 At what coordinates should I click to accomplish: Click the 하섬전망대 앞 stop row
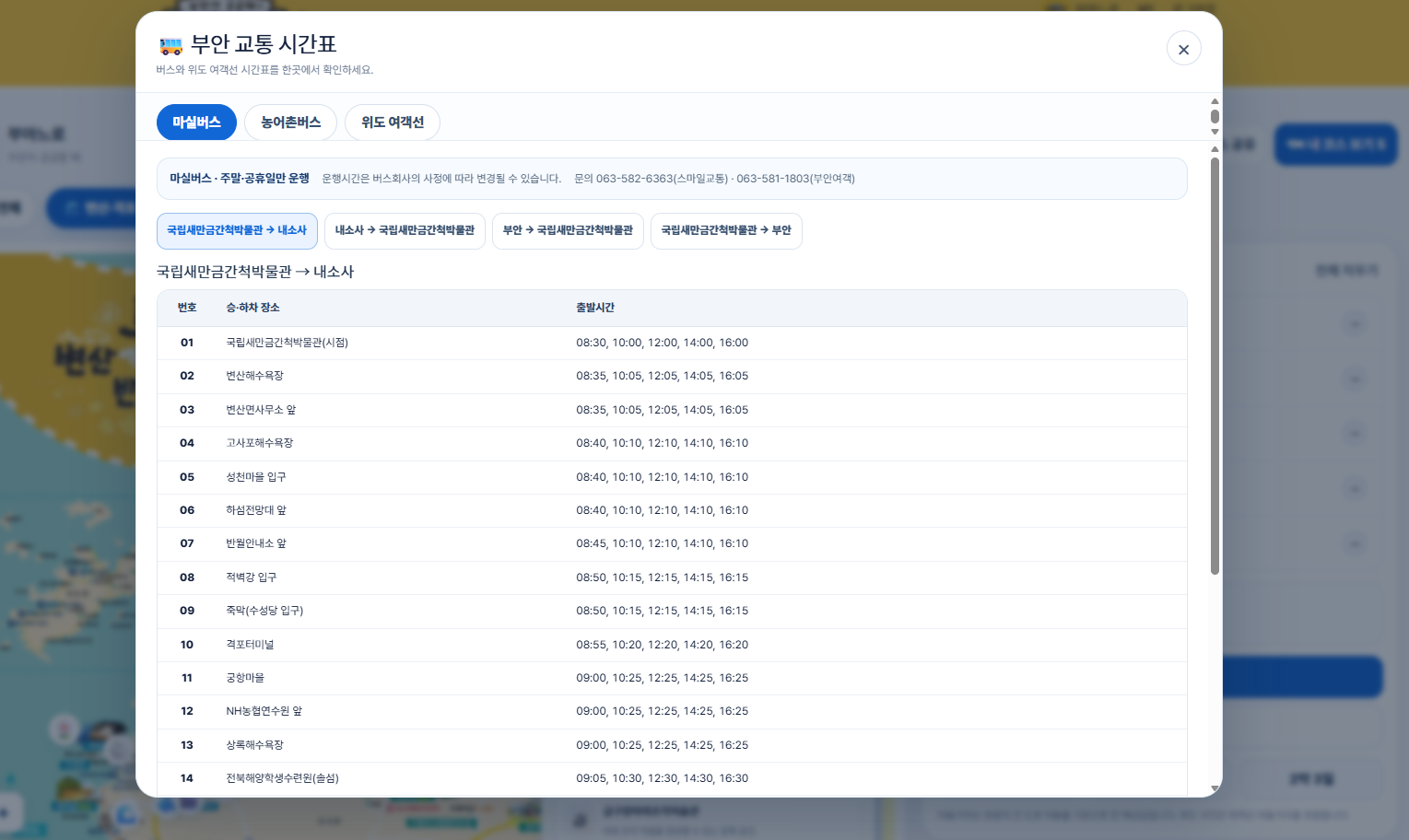672,510
